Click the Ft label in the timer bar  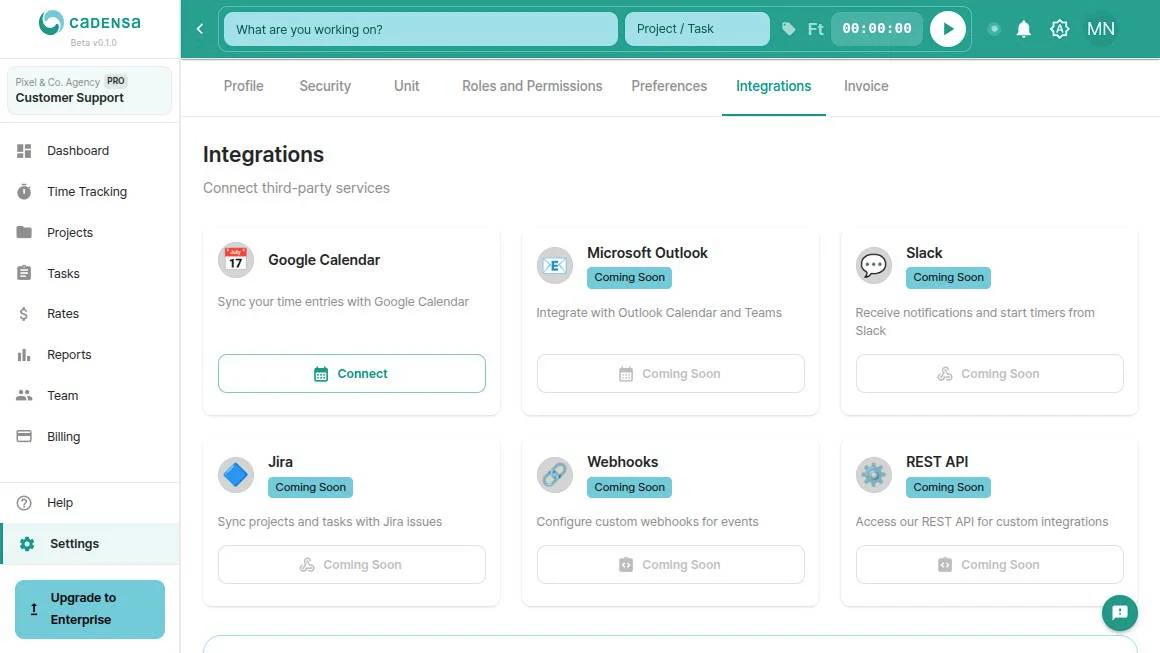click(x=815, y=29)
